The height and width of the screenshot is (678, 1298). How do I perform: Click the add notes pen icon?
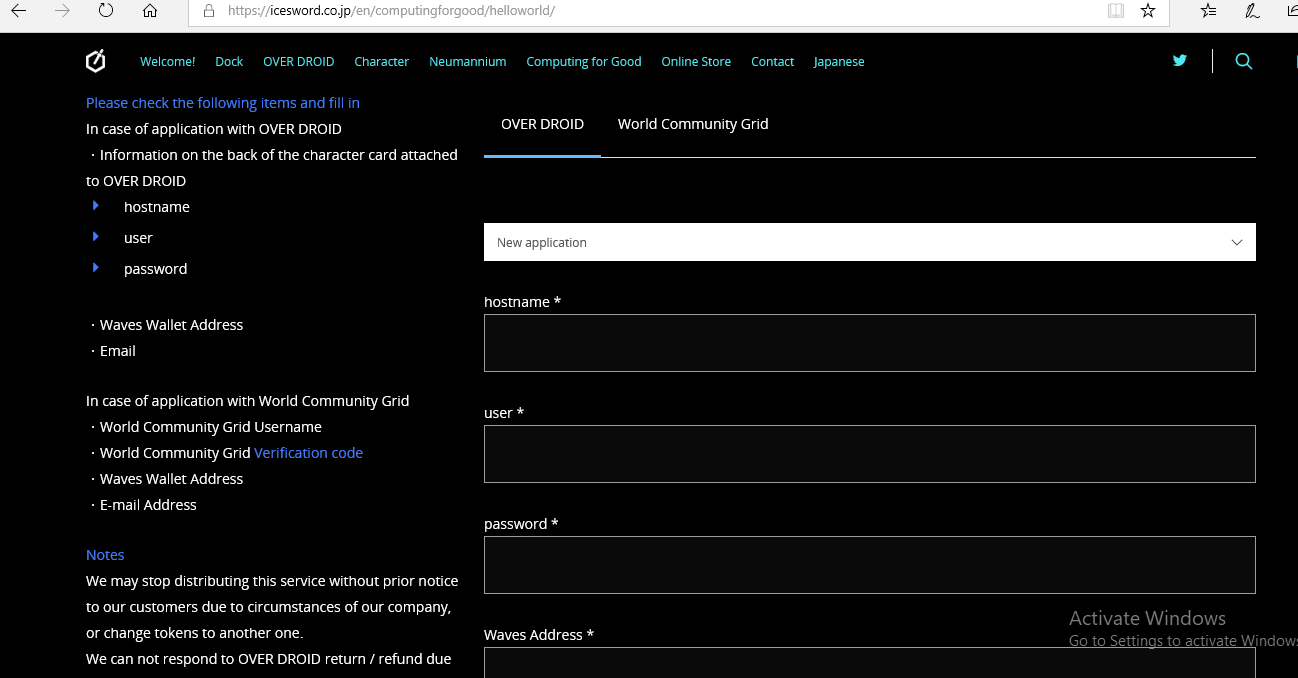(x=1251, y=11)
